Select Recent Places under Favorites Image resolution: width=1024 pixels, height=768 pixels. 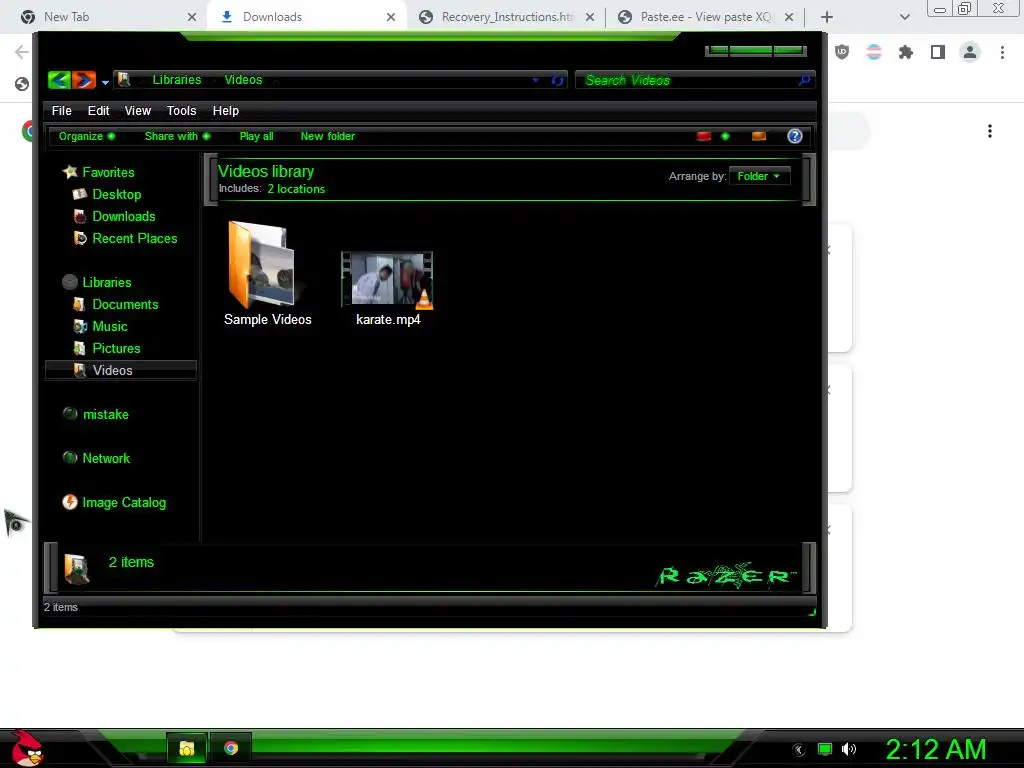(135, 238)
